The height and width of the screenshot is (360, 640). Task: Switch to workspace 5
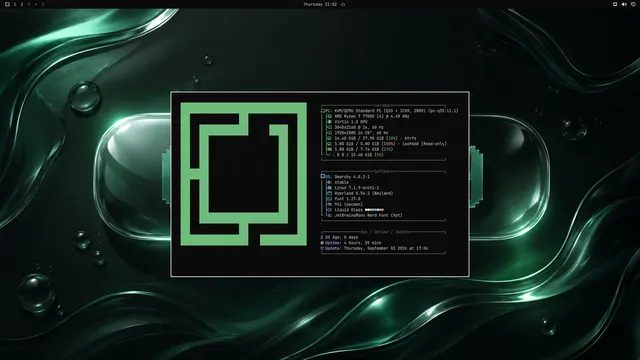click(x=42, y=4)
